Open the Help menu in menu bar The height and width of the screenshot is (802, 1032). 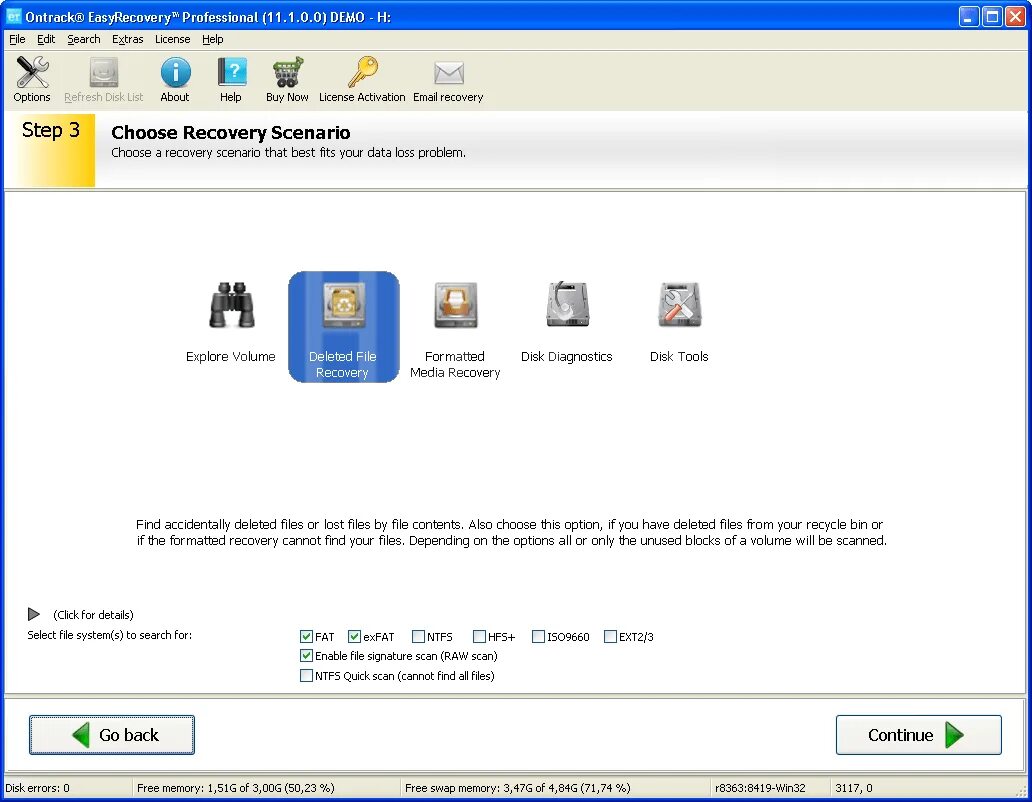coord(213,39)
